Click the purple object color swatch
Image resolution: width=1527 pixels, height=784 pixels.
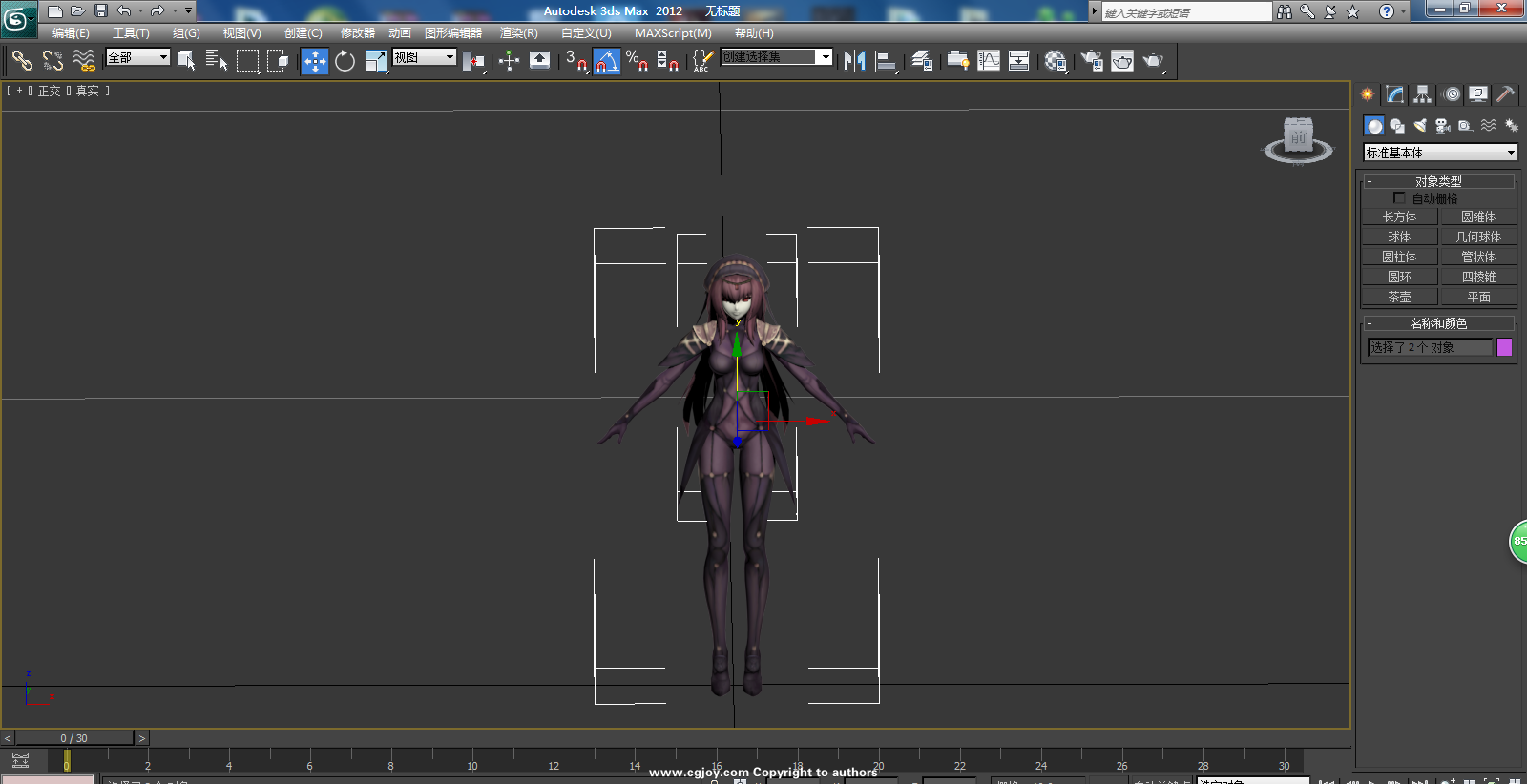tap(1504, 347)
